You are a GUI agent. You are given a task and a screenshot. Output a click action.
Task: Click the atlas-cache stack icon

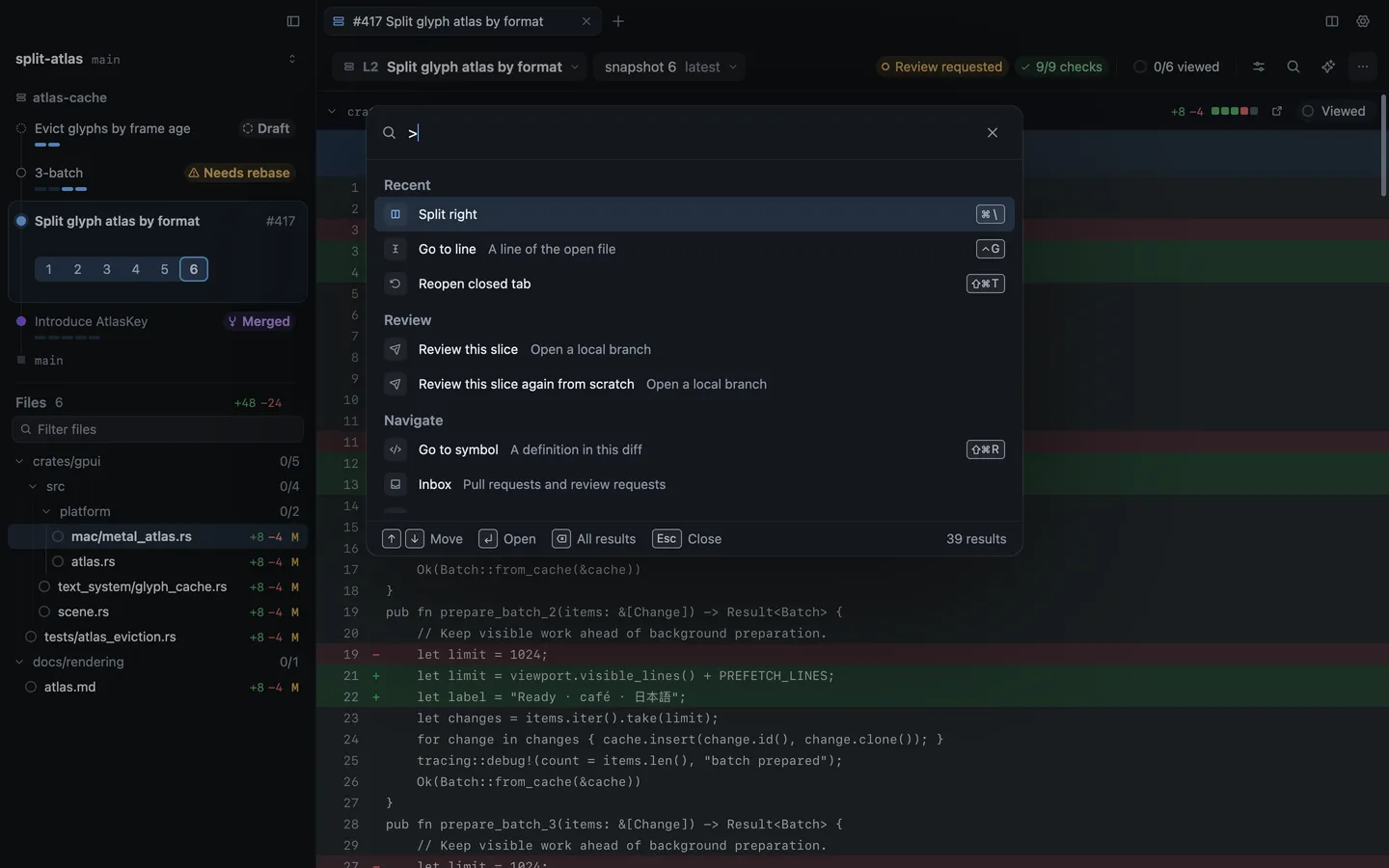click(21, 97)
